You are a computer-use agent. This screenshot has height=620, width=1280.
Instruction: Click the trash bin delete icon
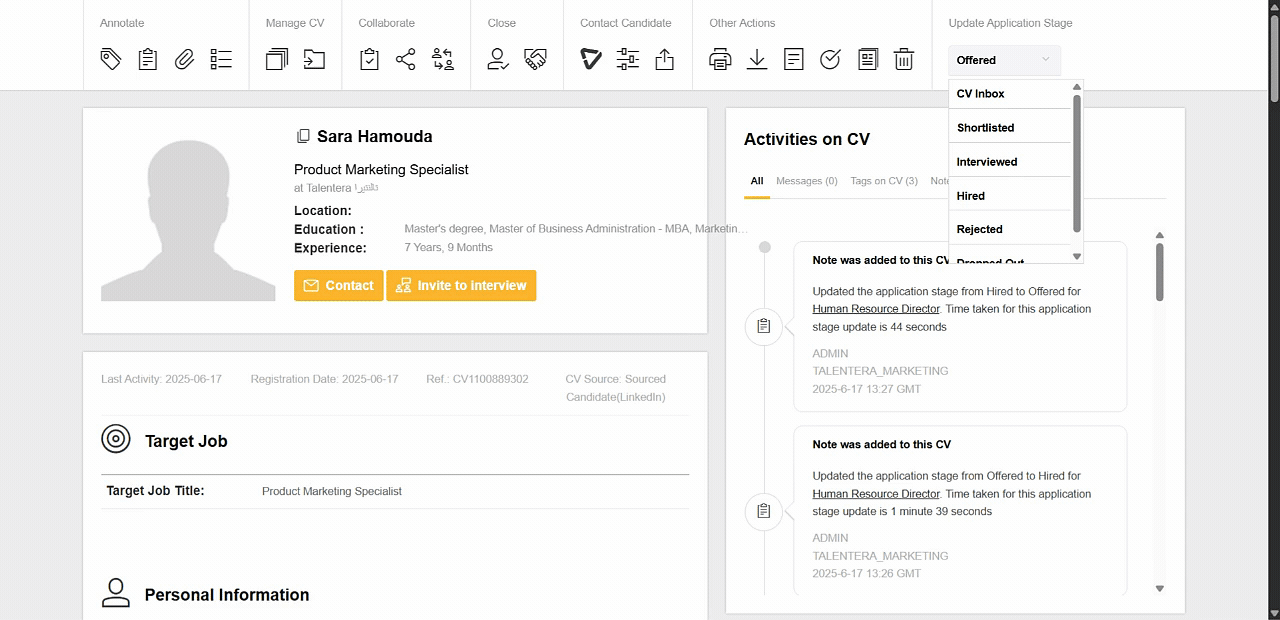pos(904,60)
